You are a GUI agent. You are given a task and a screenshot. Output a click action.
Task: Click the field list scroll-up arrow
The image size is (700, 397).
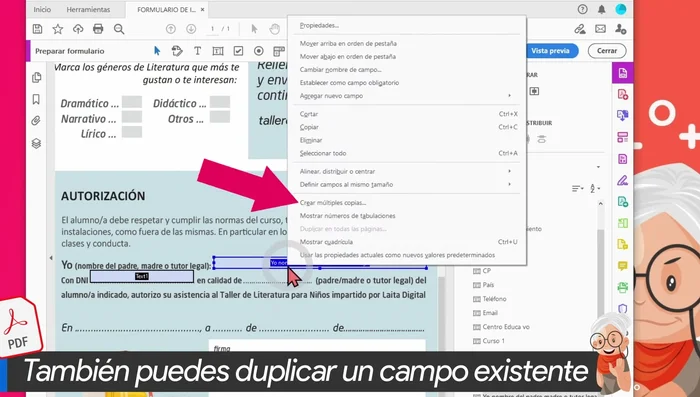(x=600, y=204)
